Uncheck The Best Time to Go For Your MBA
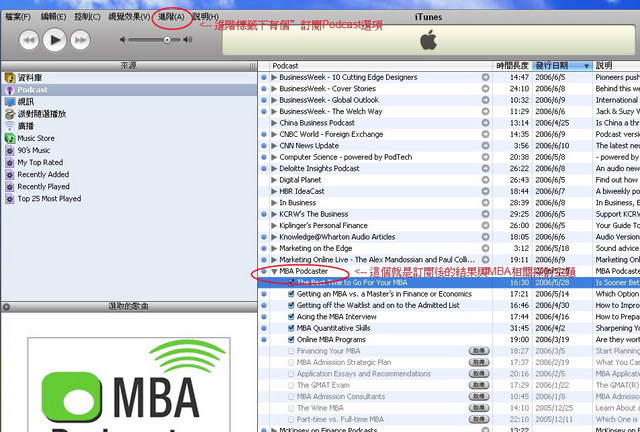This screenshot has width=640, height=432. point(291,283)
